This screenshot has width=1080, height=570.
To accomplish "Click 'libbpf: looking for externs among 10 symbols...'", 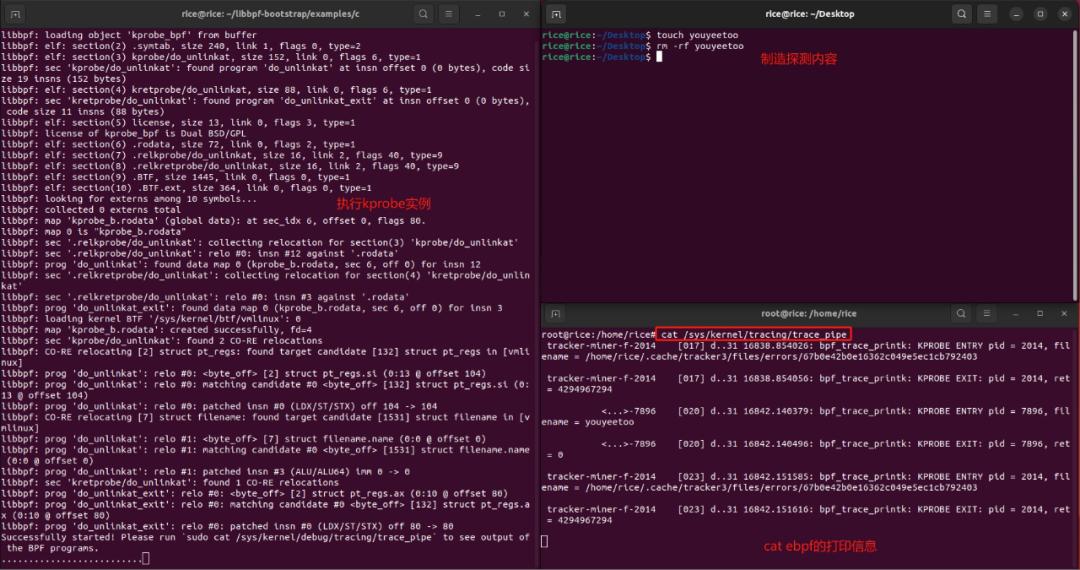I will tap(129, 199).
